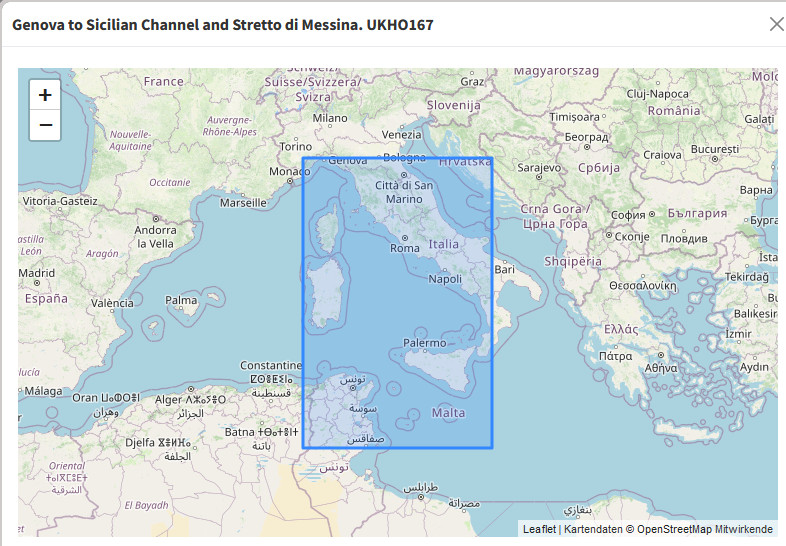Viewport: 786px width, 546px height.
Task: Click the Roma label on map
Action: point(405,247)
